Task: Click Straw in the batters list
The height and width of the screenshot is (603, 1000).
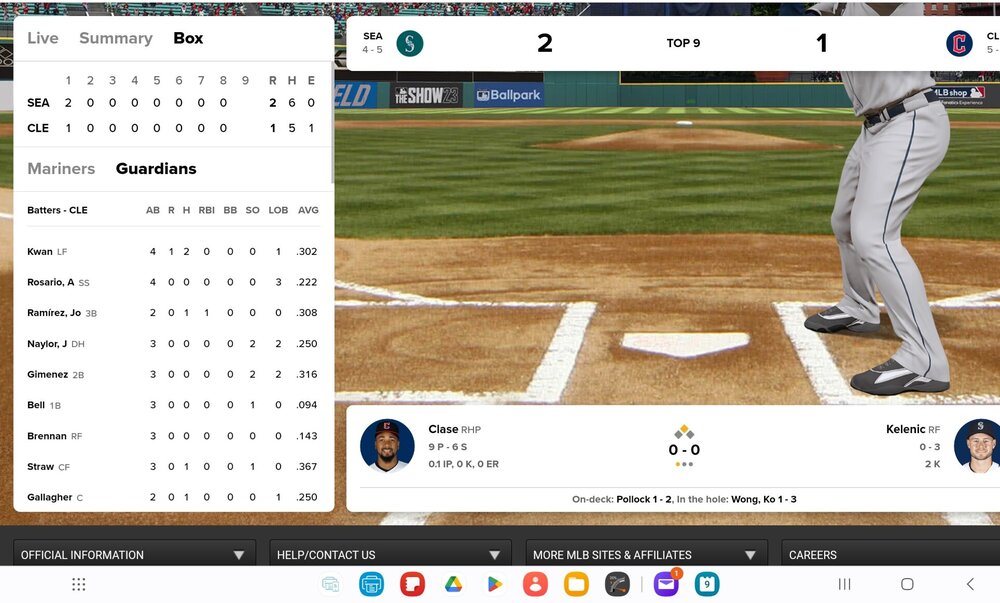Action: click(40, 467)
